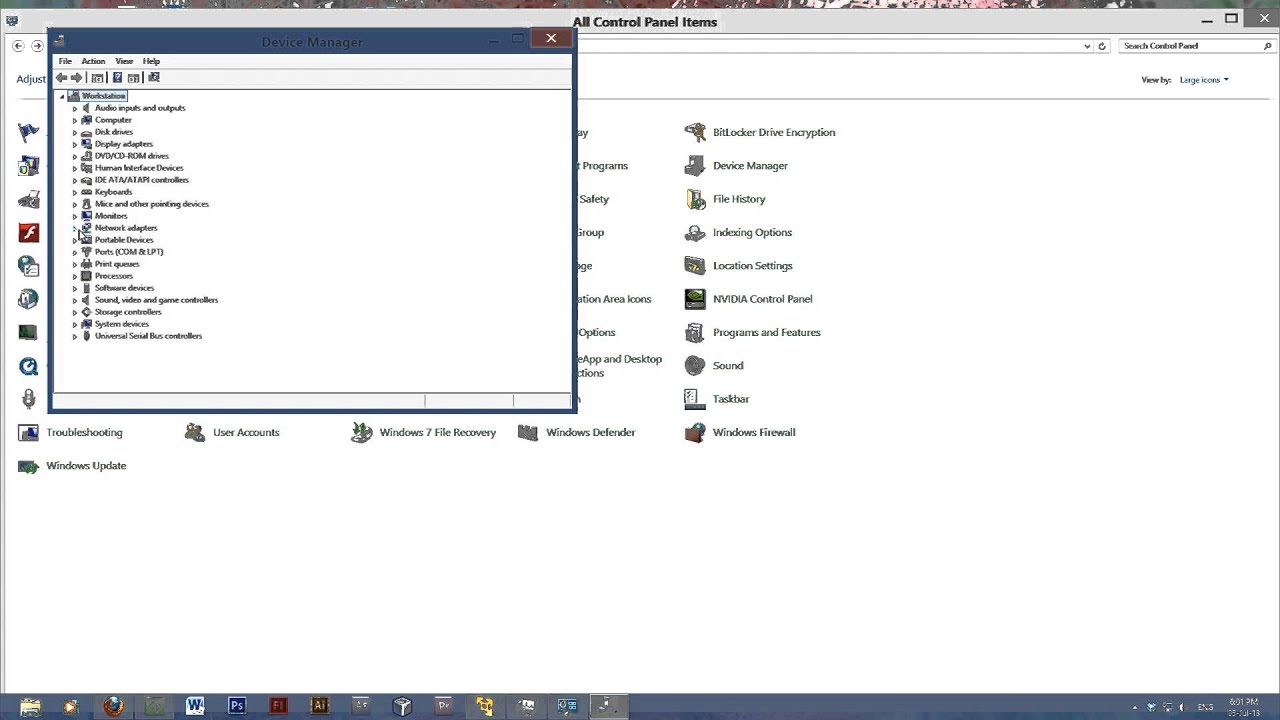Screen dimensions: 1280x720
Task: Open BitLocker Drive Encryption icon
Action: [695, 132]
